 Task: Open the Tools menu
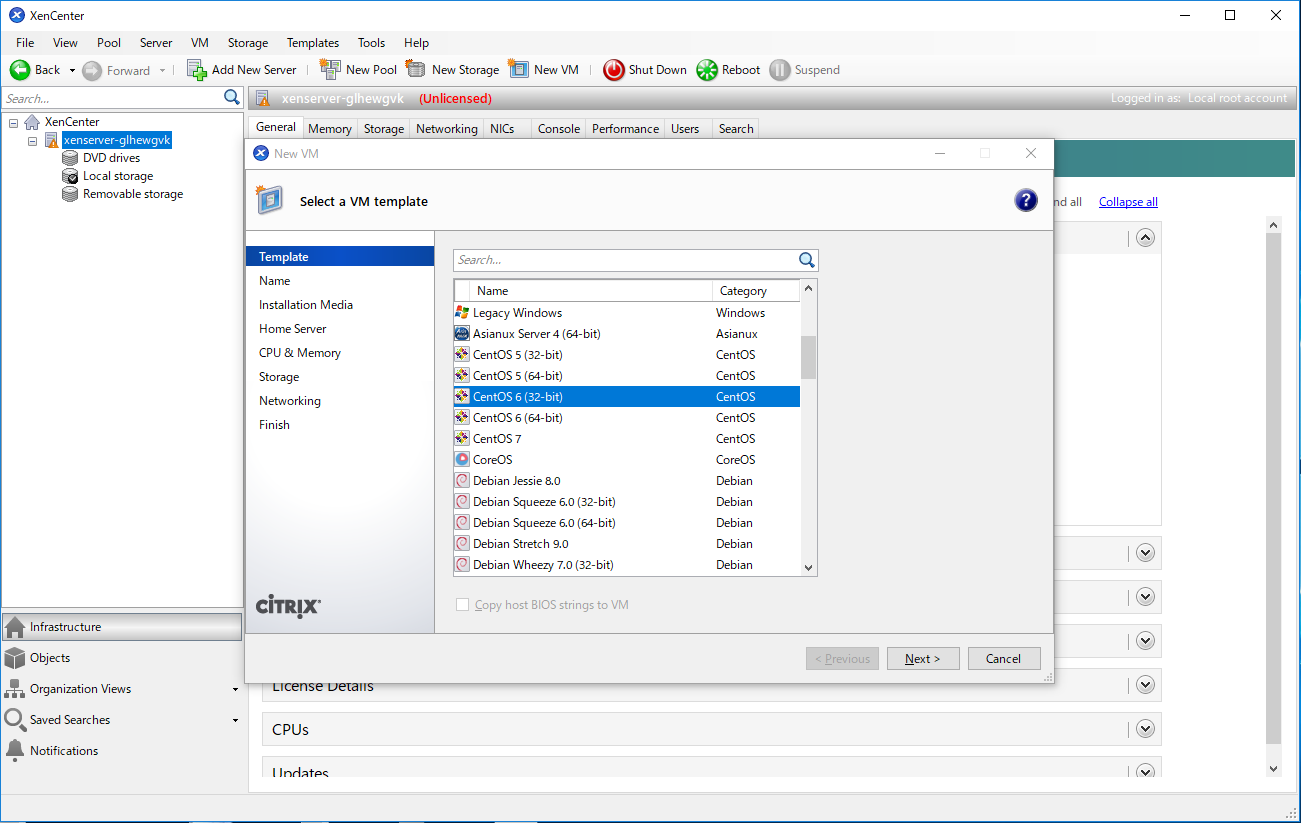[x=371, y=43]
